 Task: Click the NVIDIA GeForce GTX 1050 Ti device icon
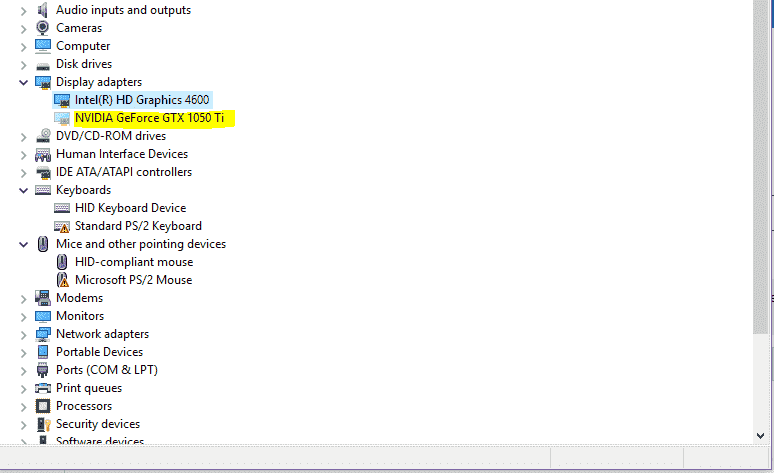pyautogui.click(x=62, y=118)
